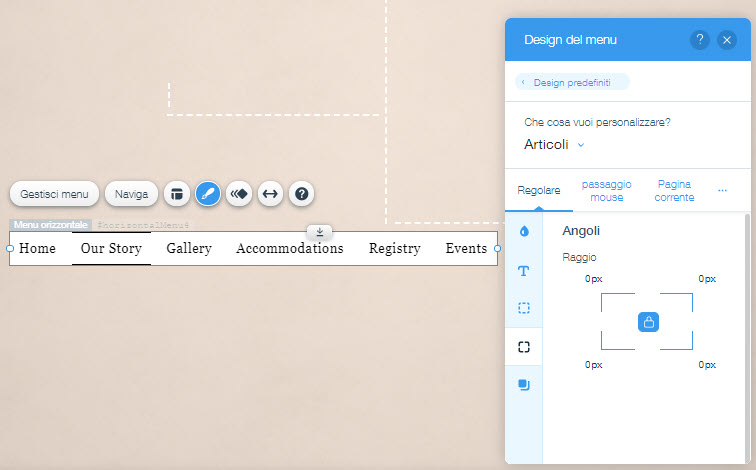Select the text formatting T icon
The image size is (756, 470).
(x=524, y=270)
